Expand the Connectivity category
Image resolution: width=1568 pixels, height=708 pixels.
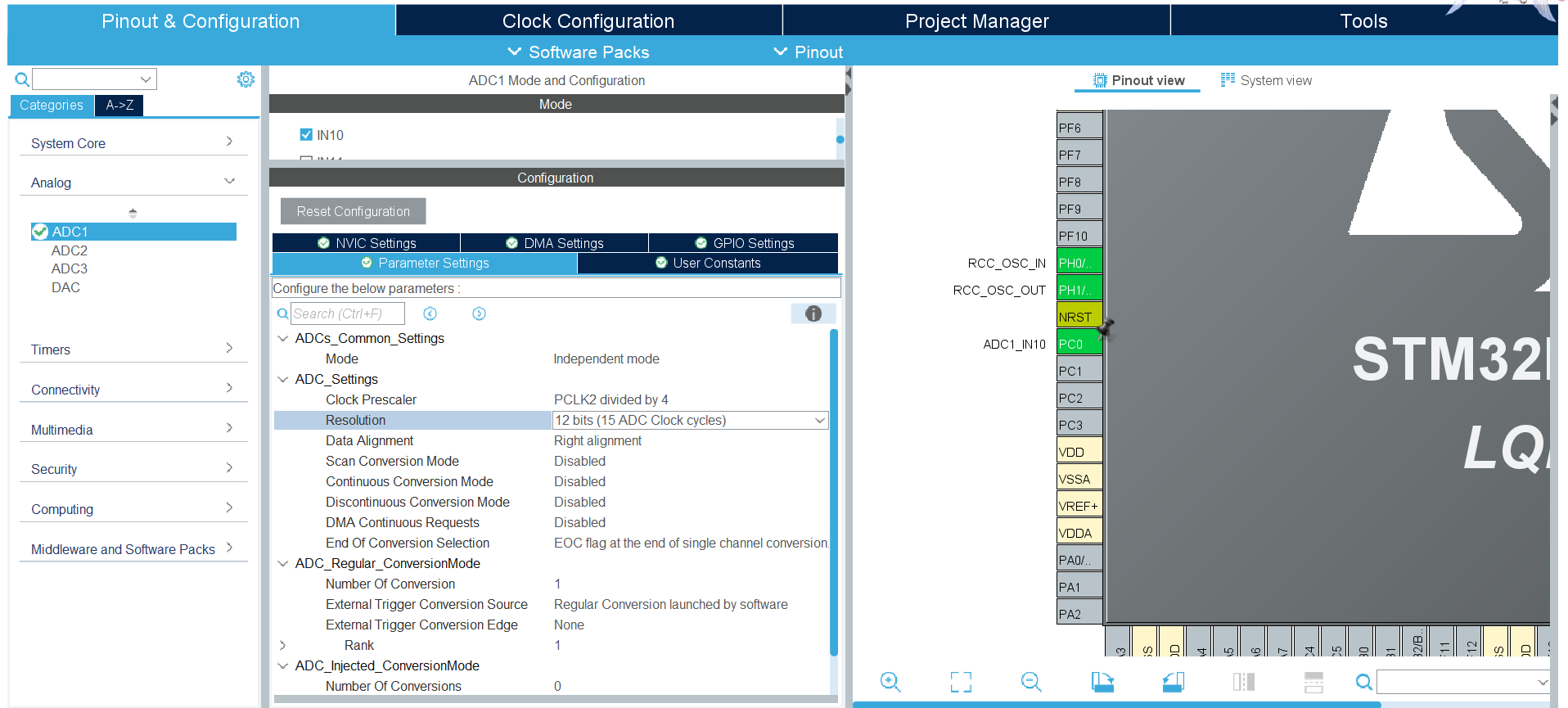pyautogui.click(x=133, y=389)
